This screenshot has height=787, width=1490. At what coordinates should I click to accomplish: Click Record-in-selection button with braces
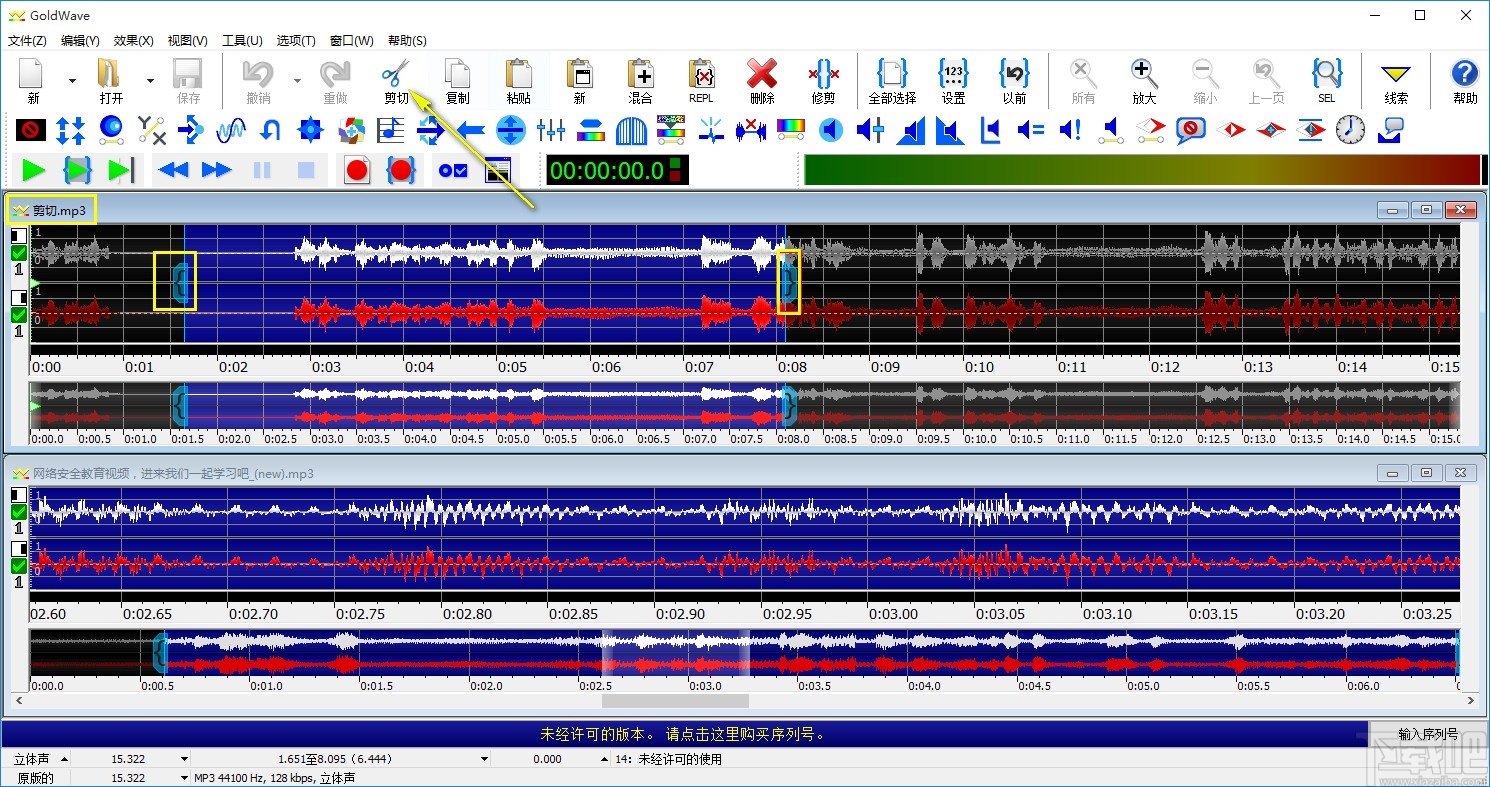401,170
